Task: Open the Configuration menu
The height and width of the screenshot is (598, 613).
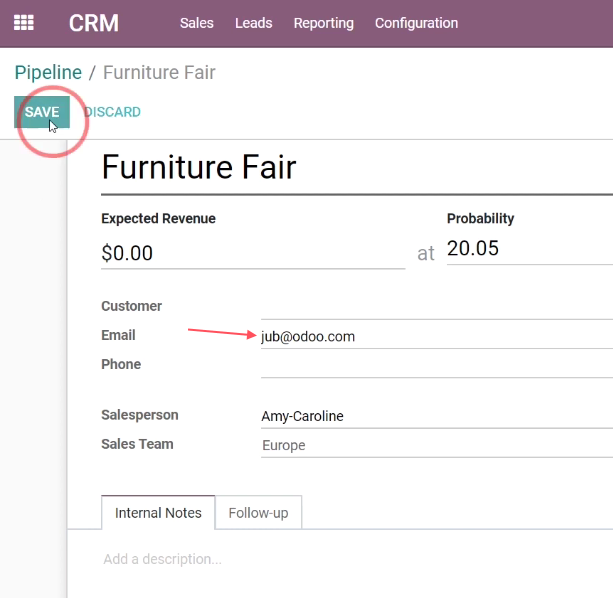Action: [x=416, y=23]
